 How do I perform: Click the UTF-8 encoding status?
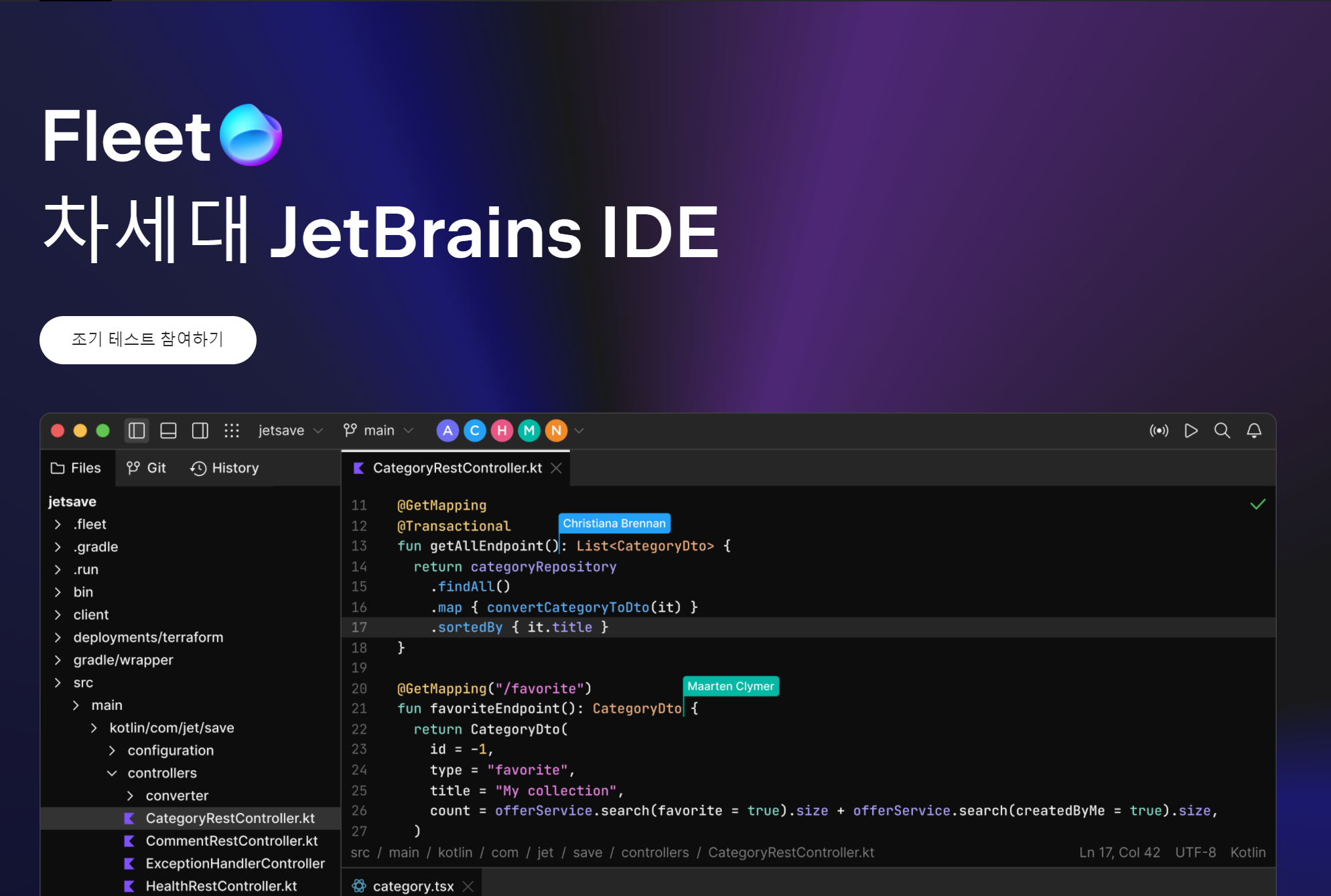click(x=1195, y=852)
